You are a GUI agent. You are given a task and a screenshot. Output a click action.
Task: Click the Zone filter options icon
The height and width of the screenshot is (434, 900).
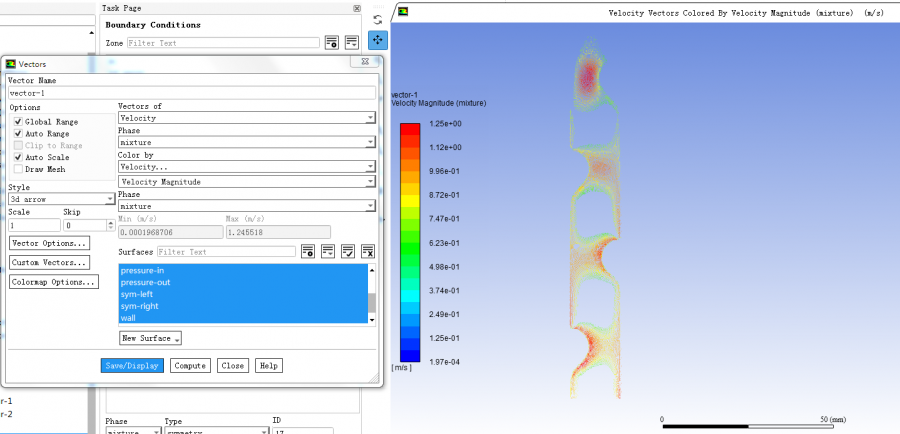332,42
